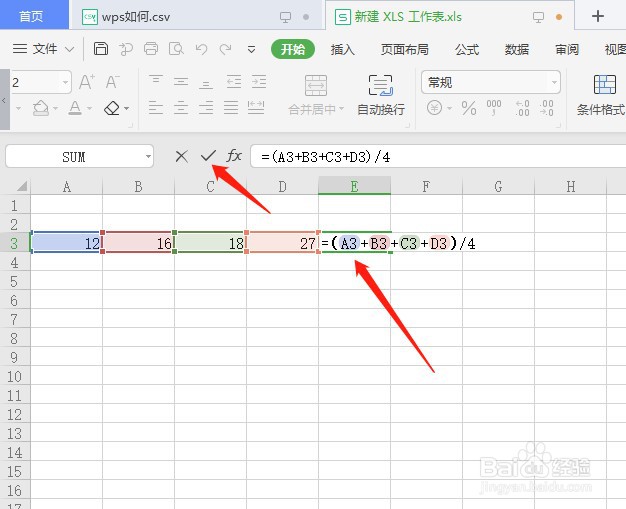The image size is (626, 509).
Task: Align cell content to vertical middle
Action: coord(181,81)
